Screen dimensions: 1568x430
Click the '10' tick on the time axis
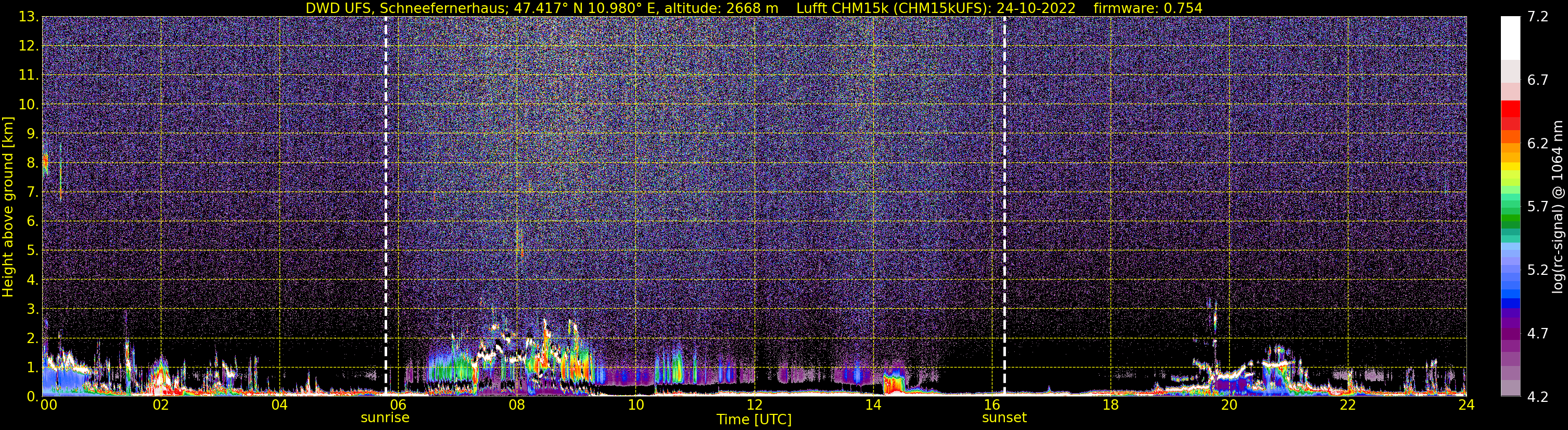point(635,405)
